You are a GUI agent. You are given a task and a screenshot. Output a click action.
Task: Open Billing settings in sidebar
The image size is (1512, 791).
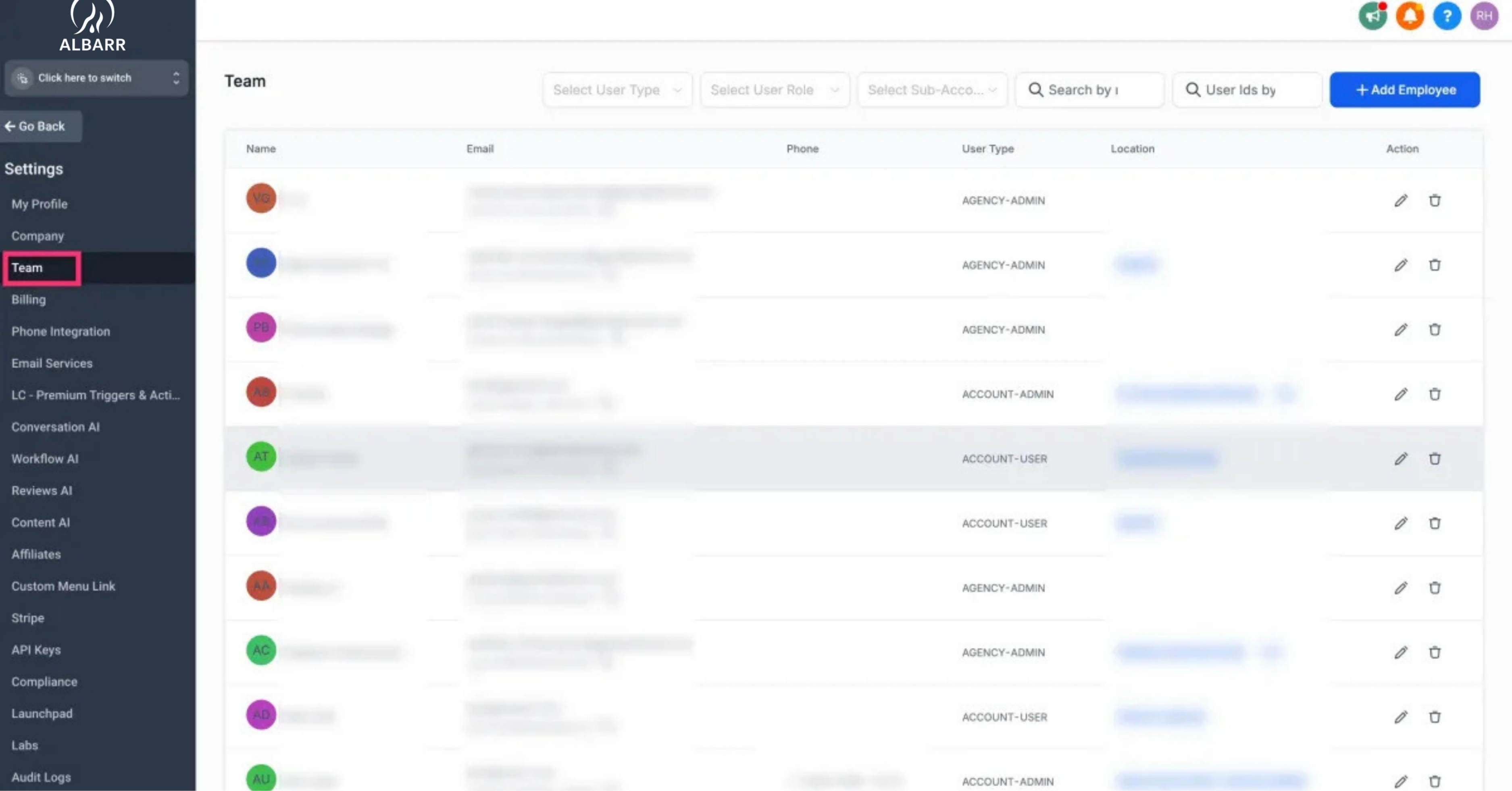click(28, 300)
